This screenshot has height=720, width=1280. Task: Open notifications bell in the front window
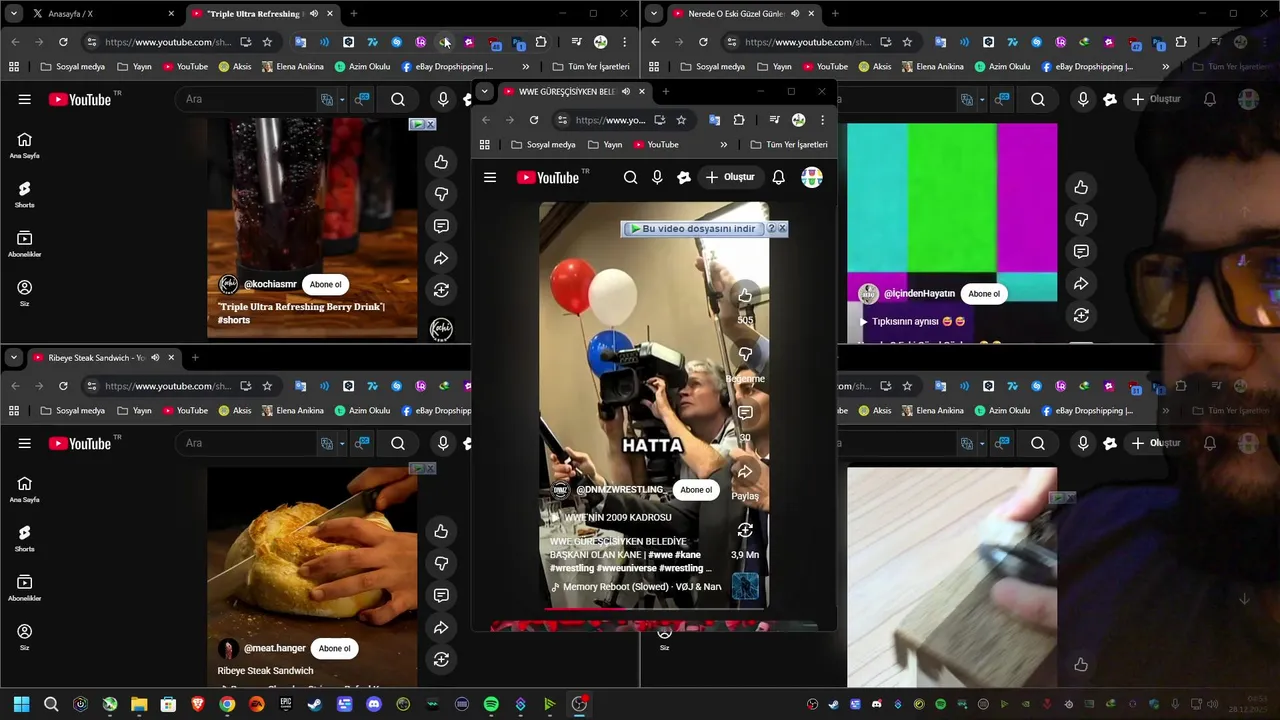pos(778,177)
